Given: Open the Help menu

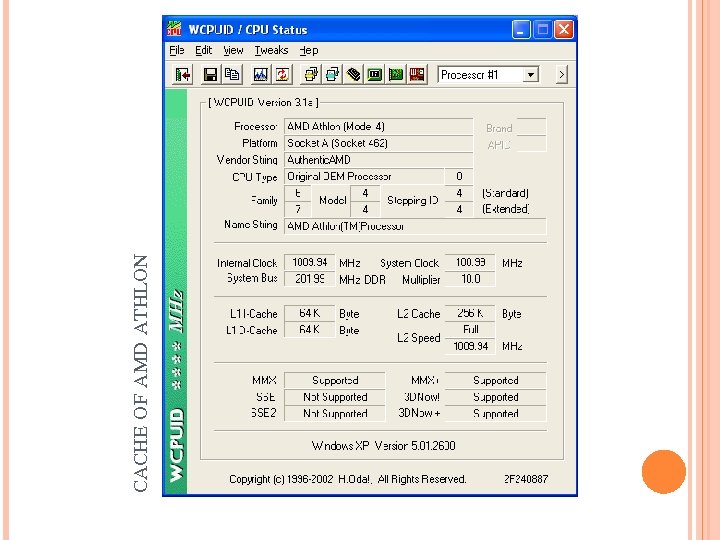Looking at the screenshot, I should (309, 50).
